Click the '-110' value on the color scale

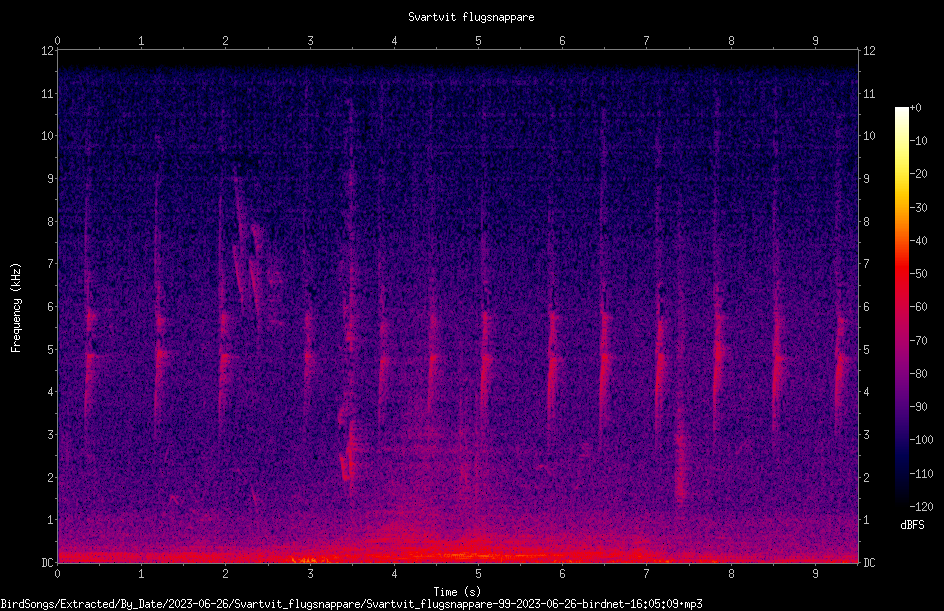[921, 474]
